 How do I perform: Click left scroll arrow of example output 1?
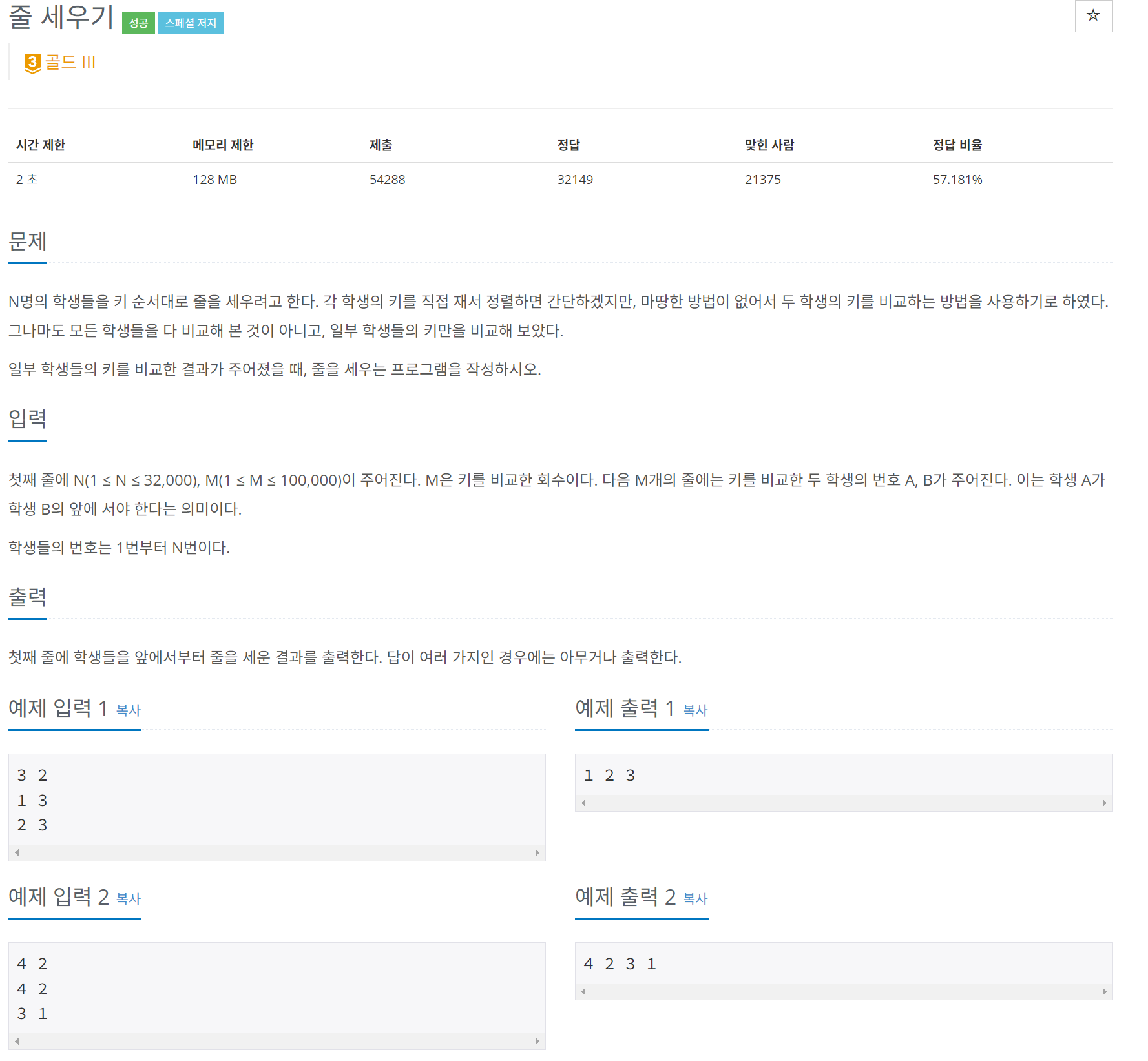pyautogui.click(x=583, y=803)
